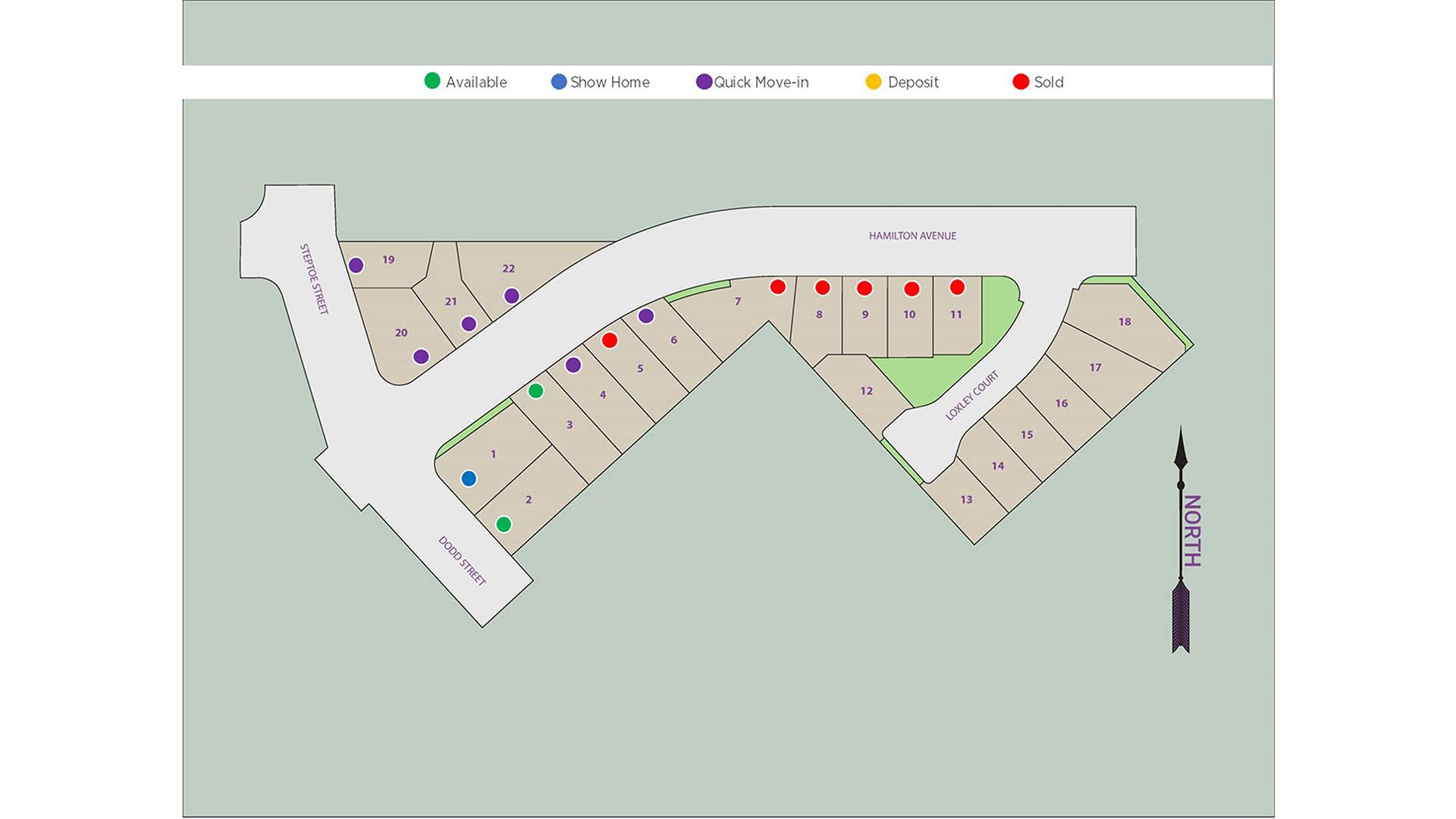Click lot number 17
1456x819 pixels.
click(x=1095, y=368)
